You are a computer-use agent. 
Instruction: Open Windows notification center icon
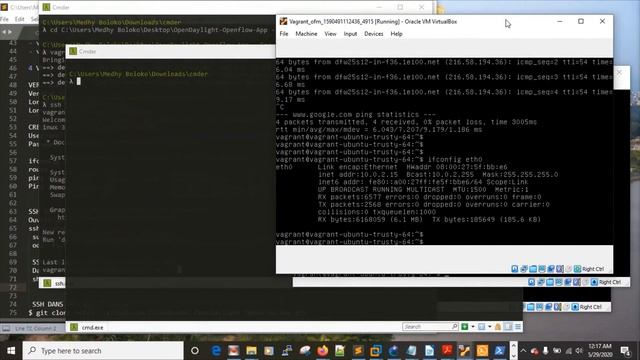point(625,351)
